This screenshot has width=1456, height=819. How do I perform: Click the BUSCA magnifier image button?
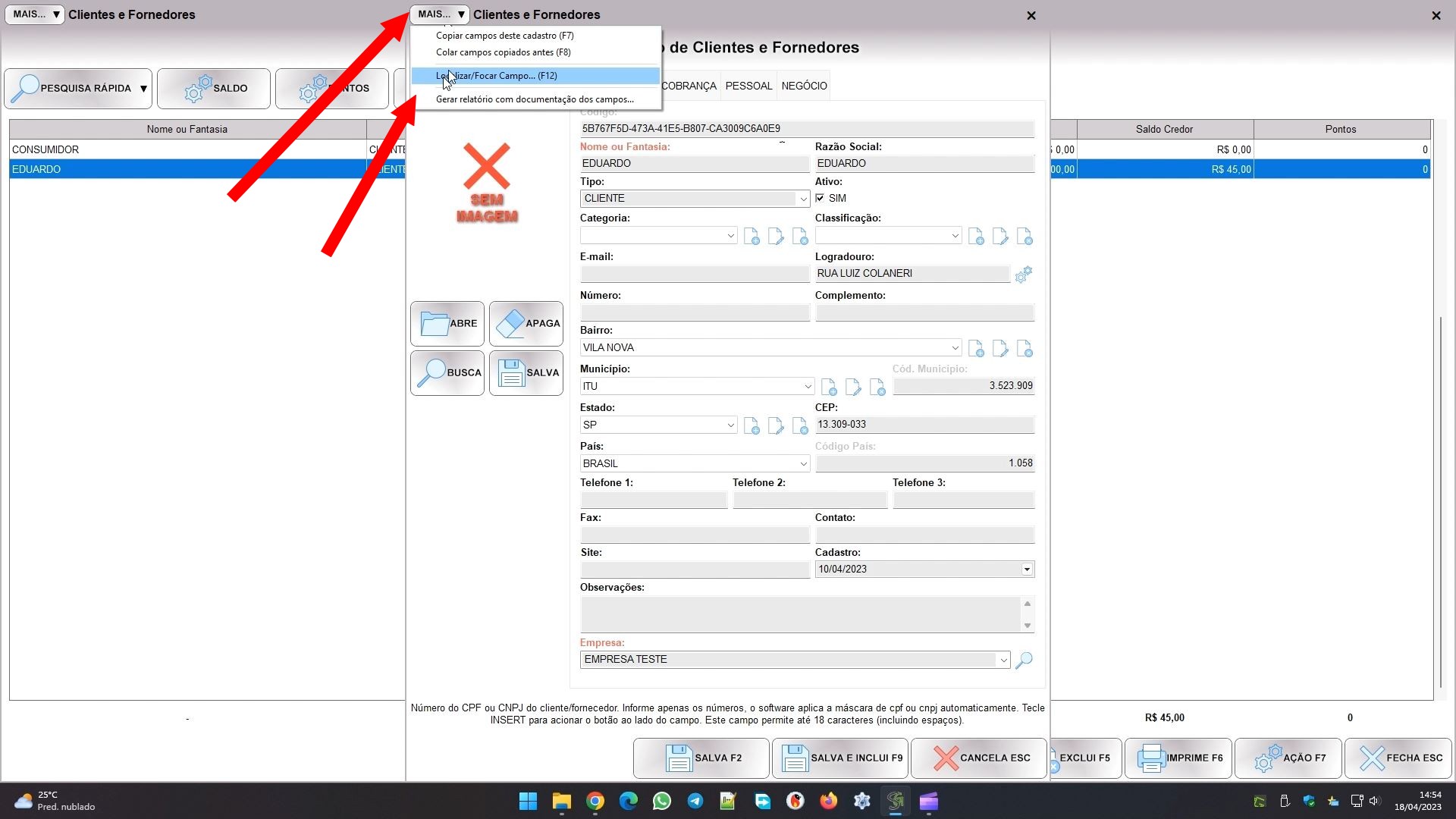pyautogui.click(x=447, y=373)
